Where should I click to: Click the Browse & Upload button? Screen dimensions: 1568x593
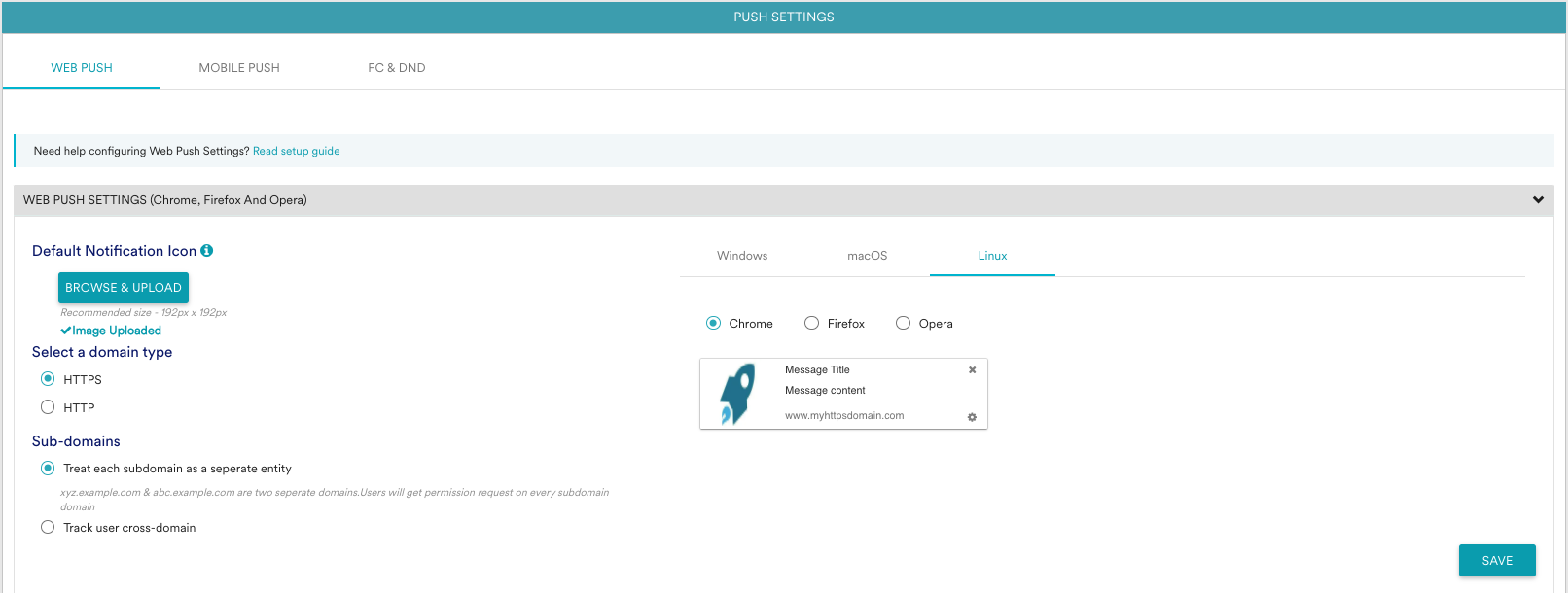[124, 288]
